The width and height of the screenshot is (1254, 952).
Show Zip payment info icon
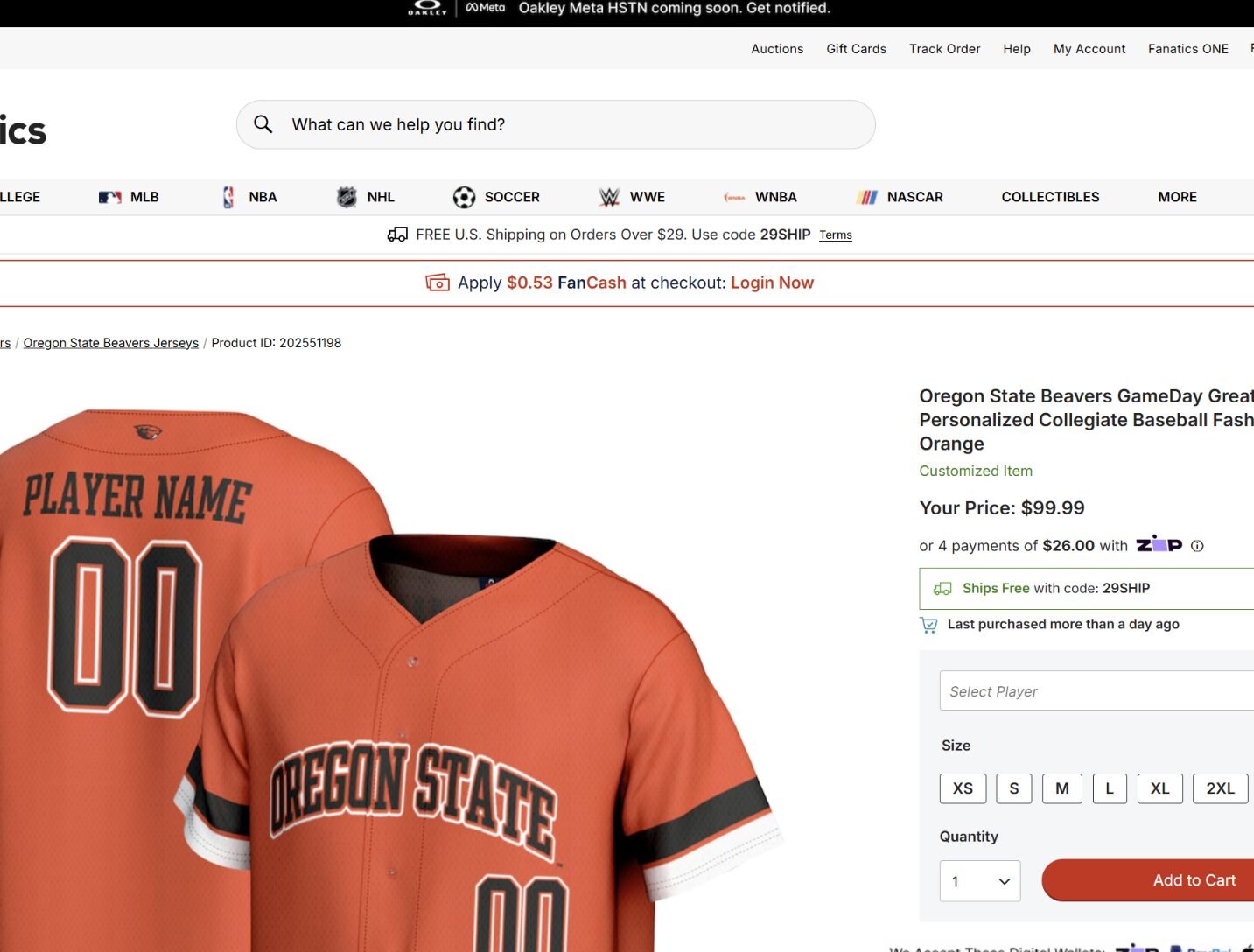(x=1197, y=546)
